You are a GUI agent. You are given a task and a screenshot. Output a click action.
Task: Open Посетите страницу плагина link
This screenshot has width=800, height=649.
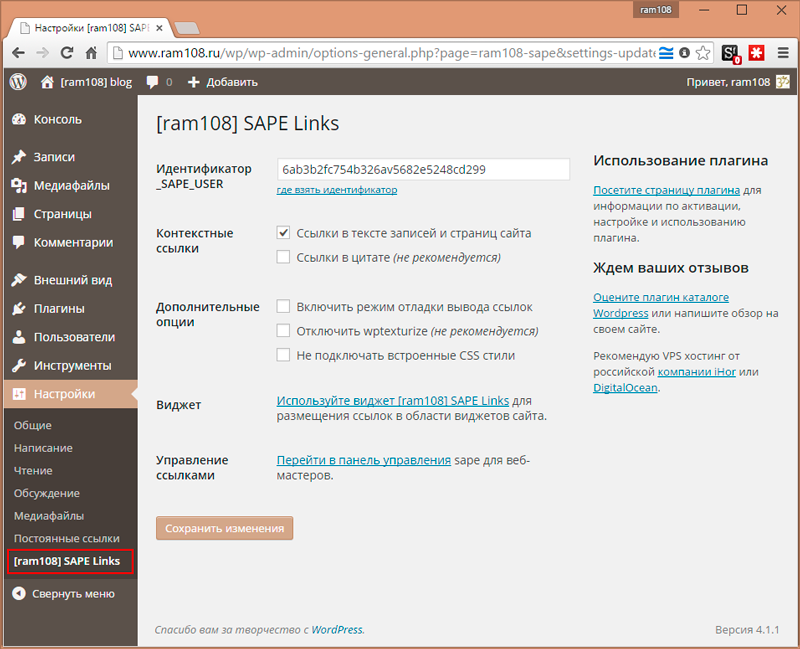point(666,190)
